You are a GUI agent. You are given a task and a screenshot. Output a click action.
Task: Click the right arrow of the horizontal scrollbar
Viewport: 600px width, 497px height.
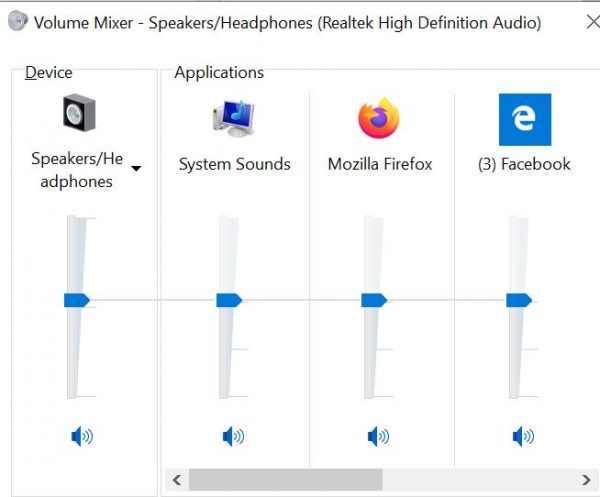[x=586, y=480]
